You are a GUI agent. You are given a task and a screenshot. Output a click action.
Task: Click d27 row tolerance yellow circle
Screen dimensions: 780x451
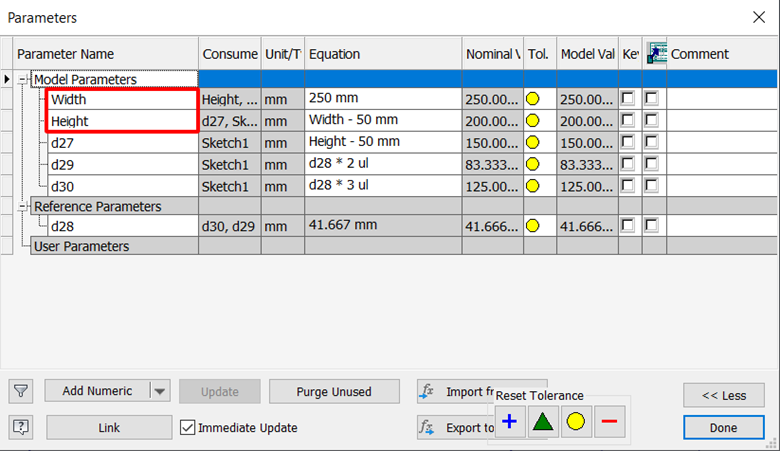coord(533,143)
